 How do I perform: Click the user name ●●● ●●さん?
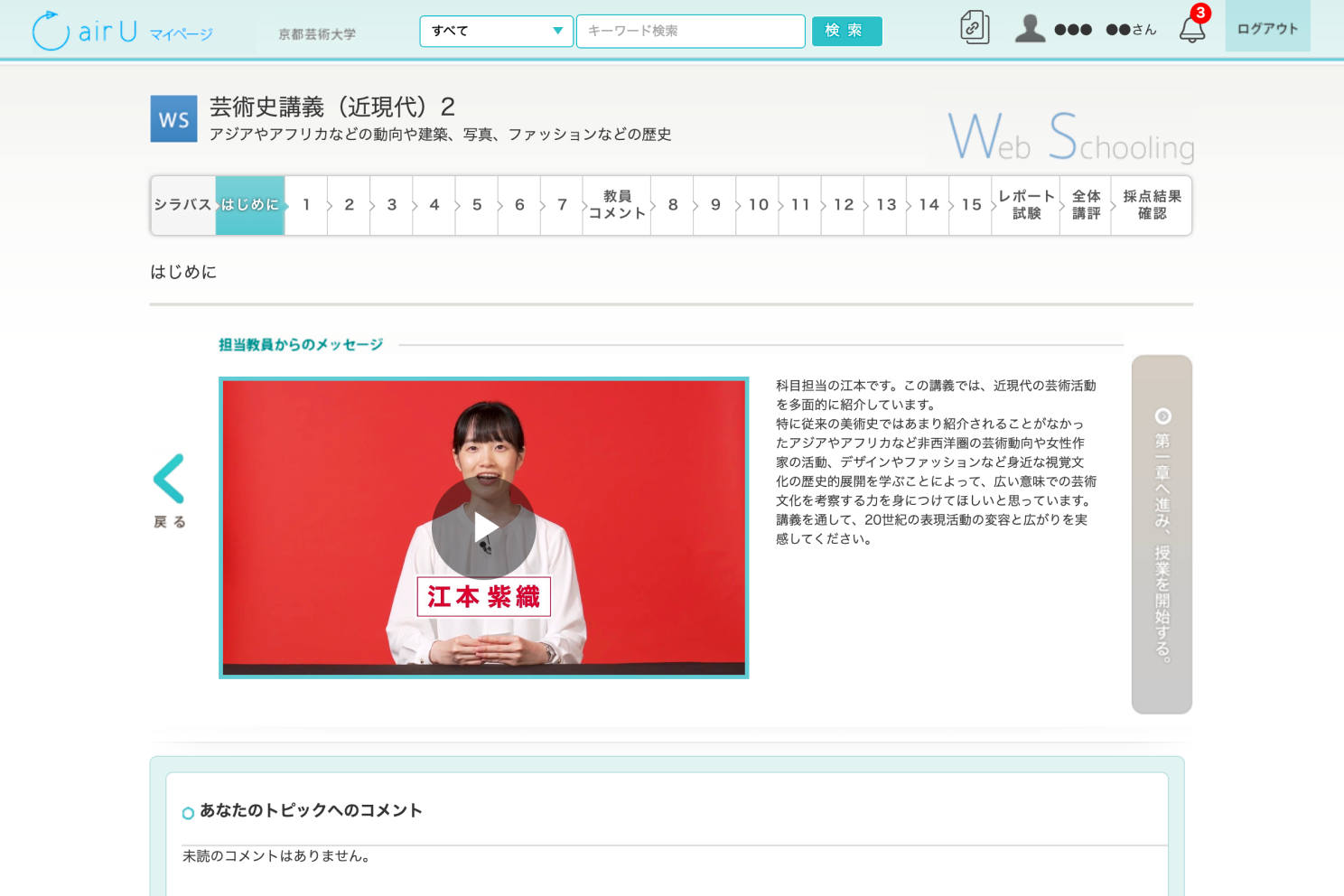pyautogui.click(x=1106, y=29)
